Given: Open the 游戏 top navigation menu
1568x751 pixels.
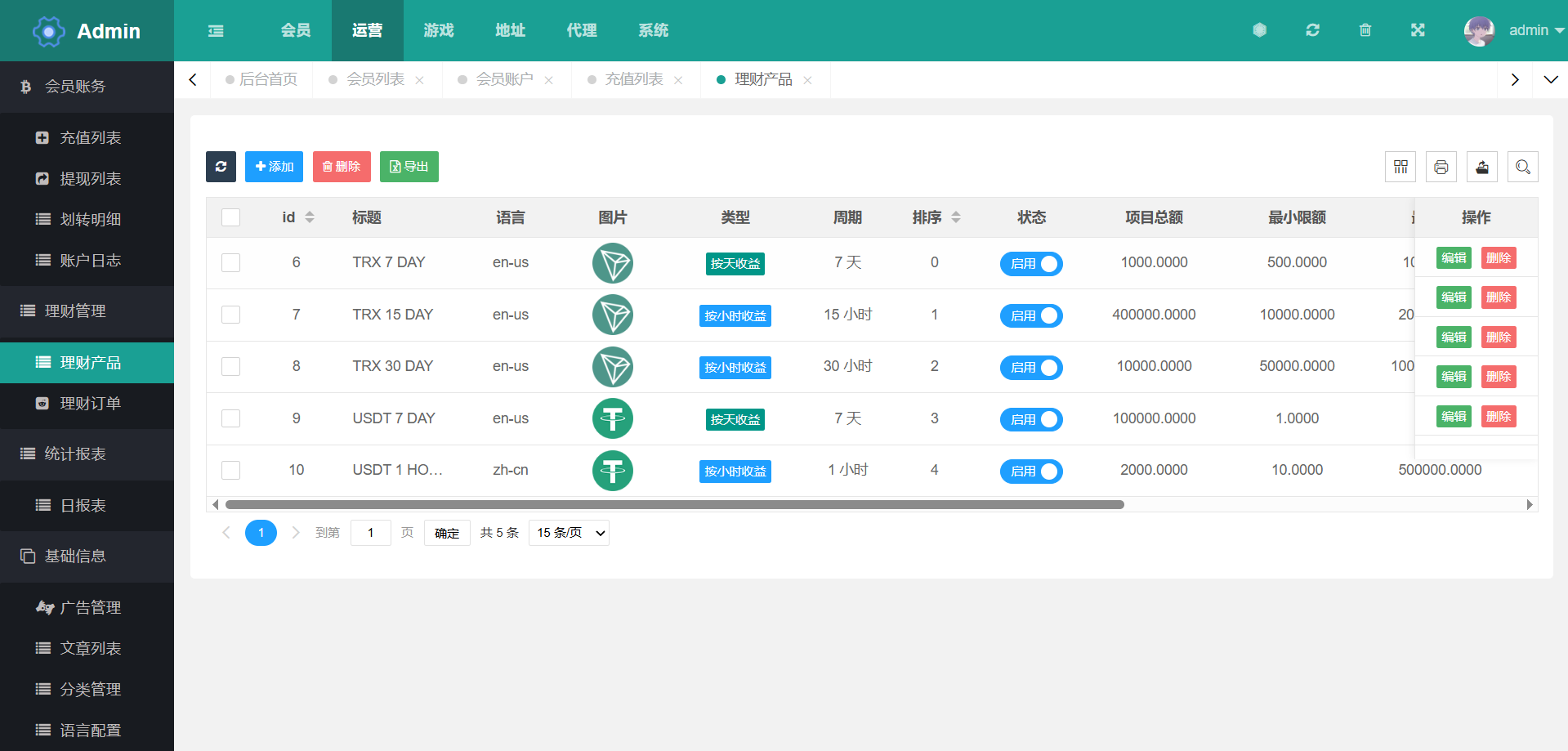Looking at the screenshot, I should tap(439, 30).
